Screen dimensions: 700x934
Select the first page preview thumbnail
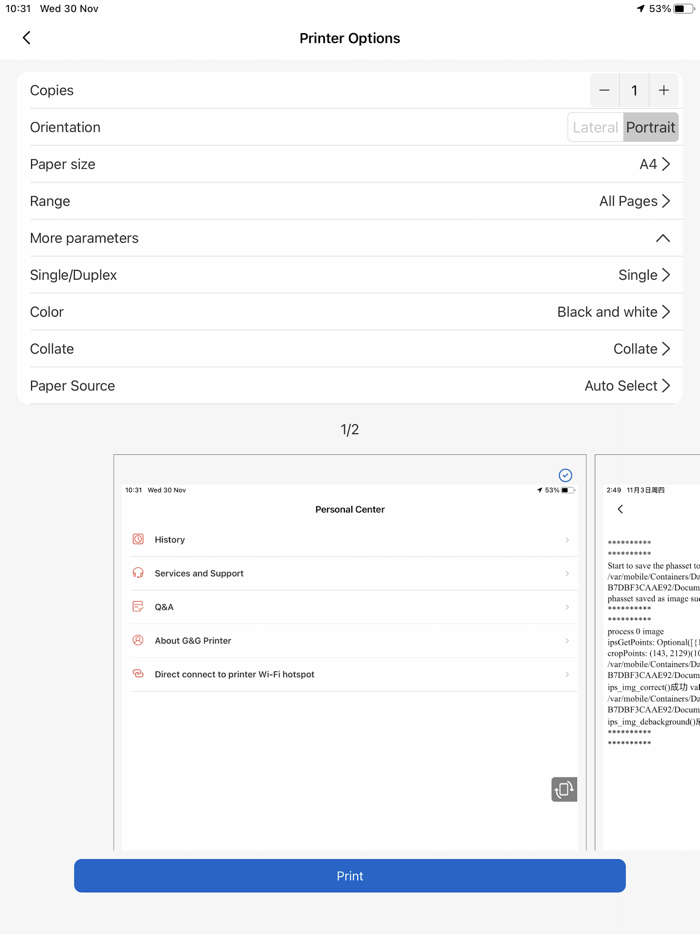pyautogui.click(x=350, y=652)
